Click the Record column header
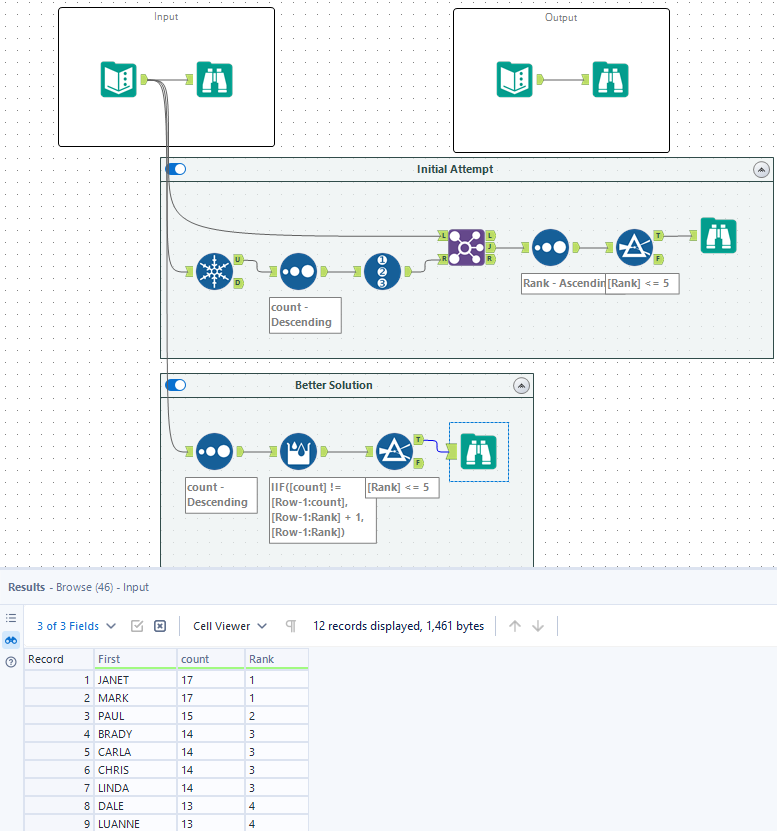This screenshot has height=831, width=777. point(59,659)
